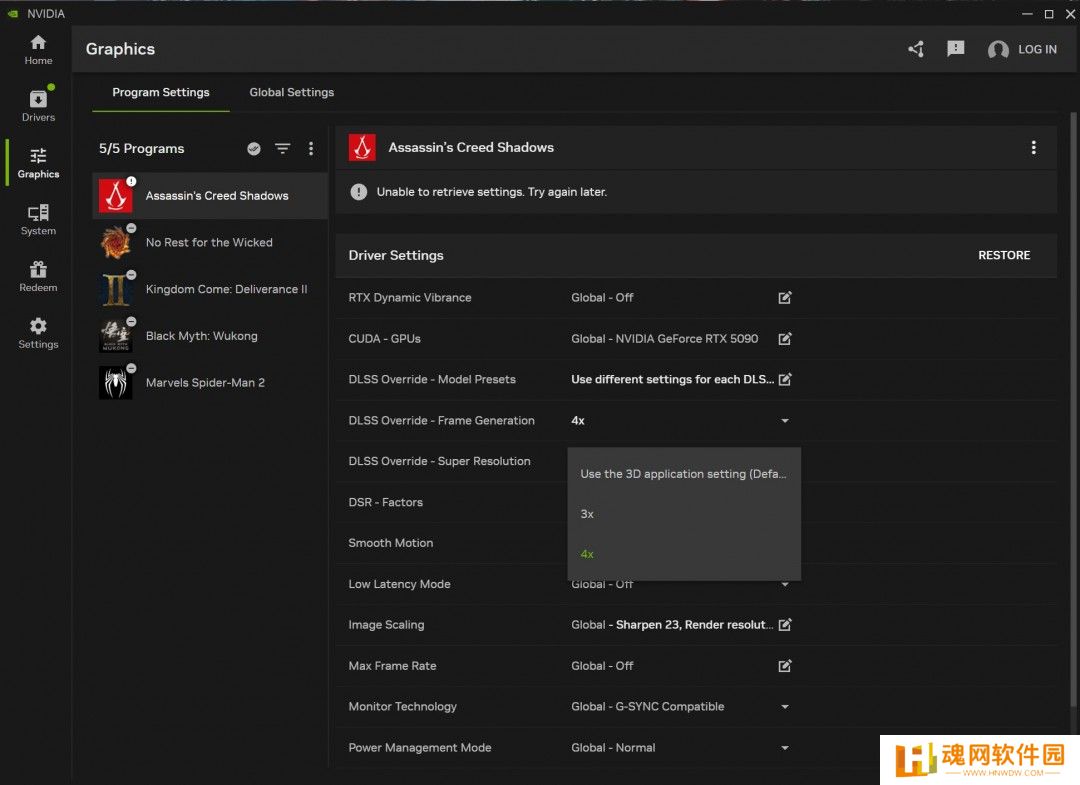Select Assassin's Creed Shadows in program list
This screenshot has width=1080, height=785.
point(210,196)
